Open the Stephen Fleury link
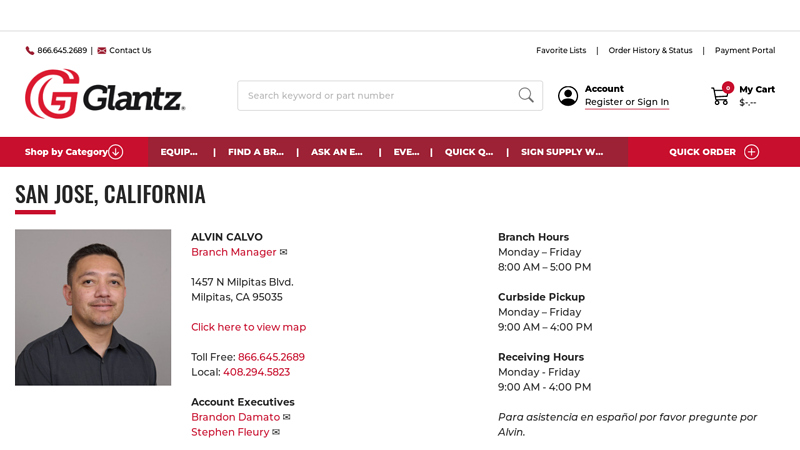Image resolution: width=800 pixels, height=450 pixels. click(230, 432)
